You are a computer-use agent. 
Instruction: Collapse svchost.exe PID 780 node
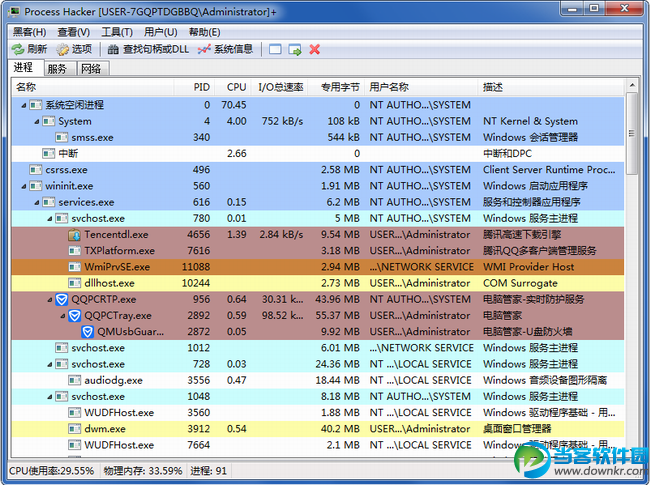pyautogui.click(x=50, y=219)
